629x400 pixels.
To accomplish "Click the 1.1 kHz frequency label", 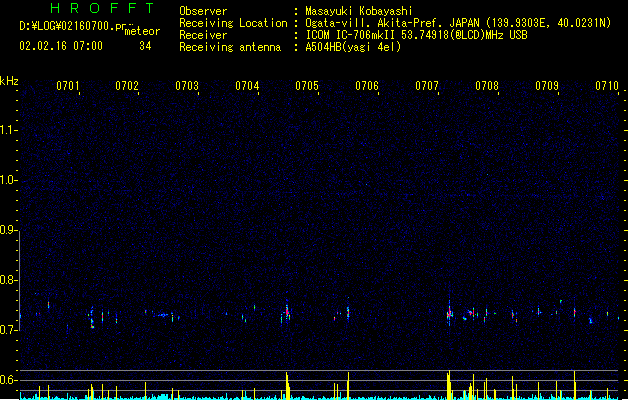I will [x=9, y=130].
